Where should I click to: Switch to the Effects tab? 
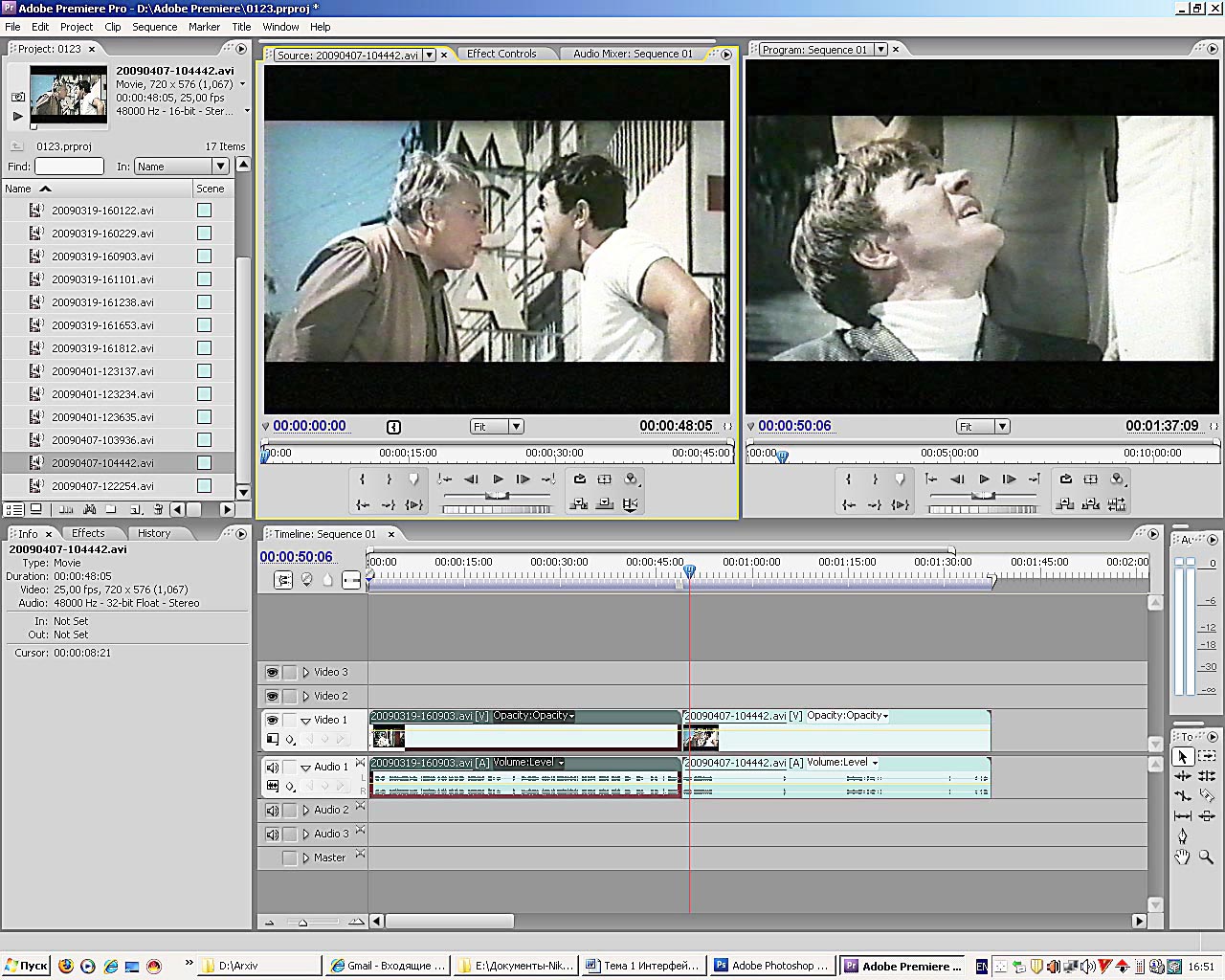[x=88, y=534]
